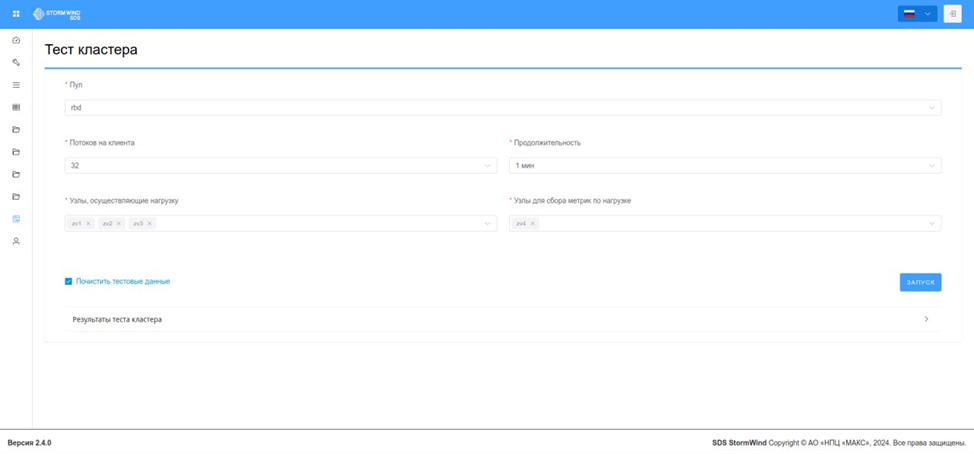
Task: Open the Узлы для сбора метрик selector
Action: (x=725, y=224)
